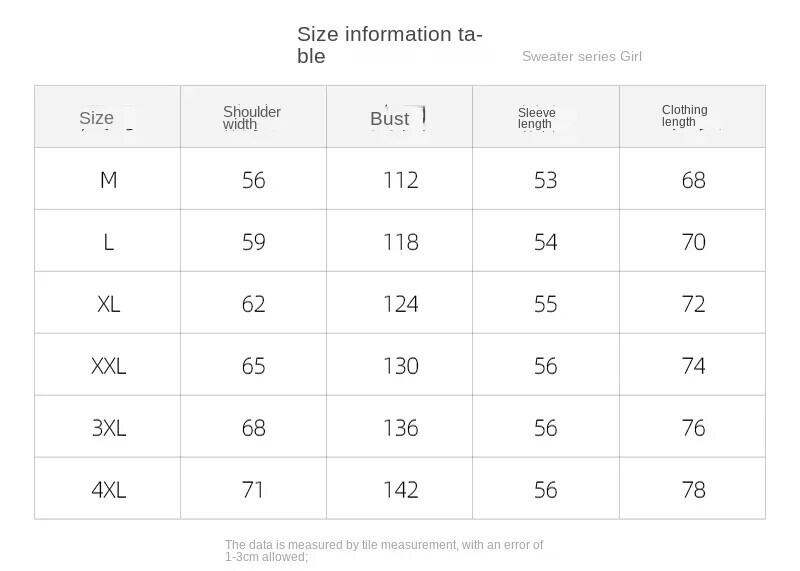The image size is (800, 571).
Task: Click the Size column header
Action: (x=97, y=118)
